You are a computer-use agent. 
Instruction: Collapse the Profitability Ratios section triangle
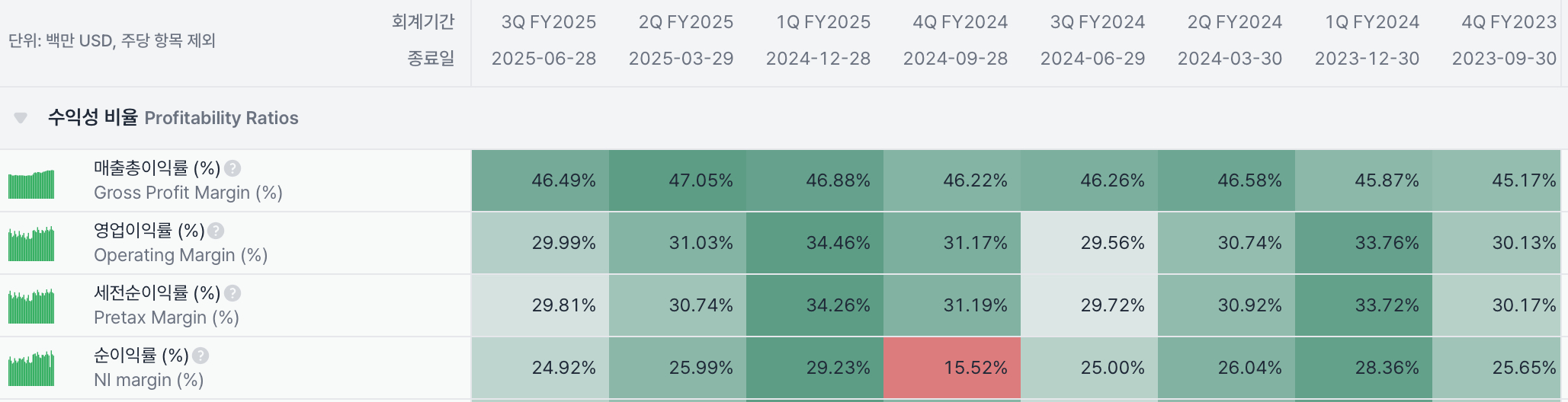pos(21,118)
